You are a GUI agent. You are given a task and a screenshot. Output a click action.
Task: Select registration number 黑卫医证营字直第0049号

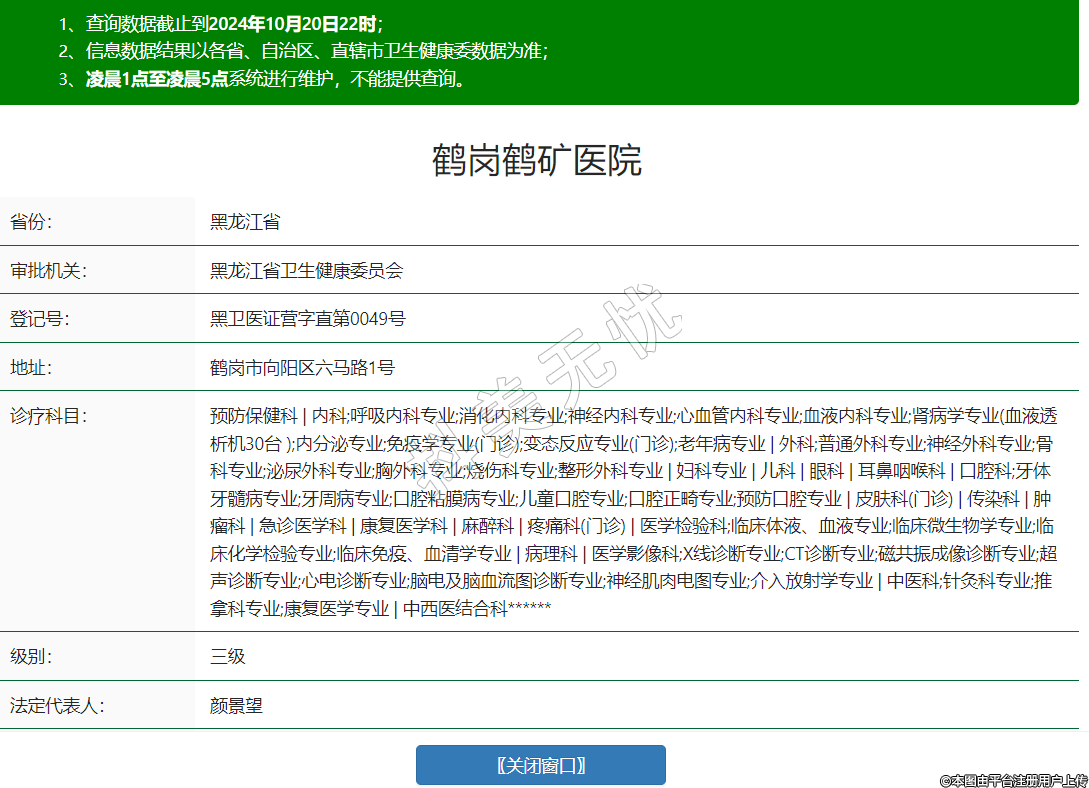[307, 319]
